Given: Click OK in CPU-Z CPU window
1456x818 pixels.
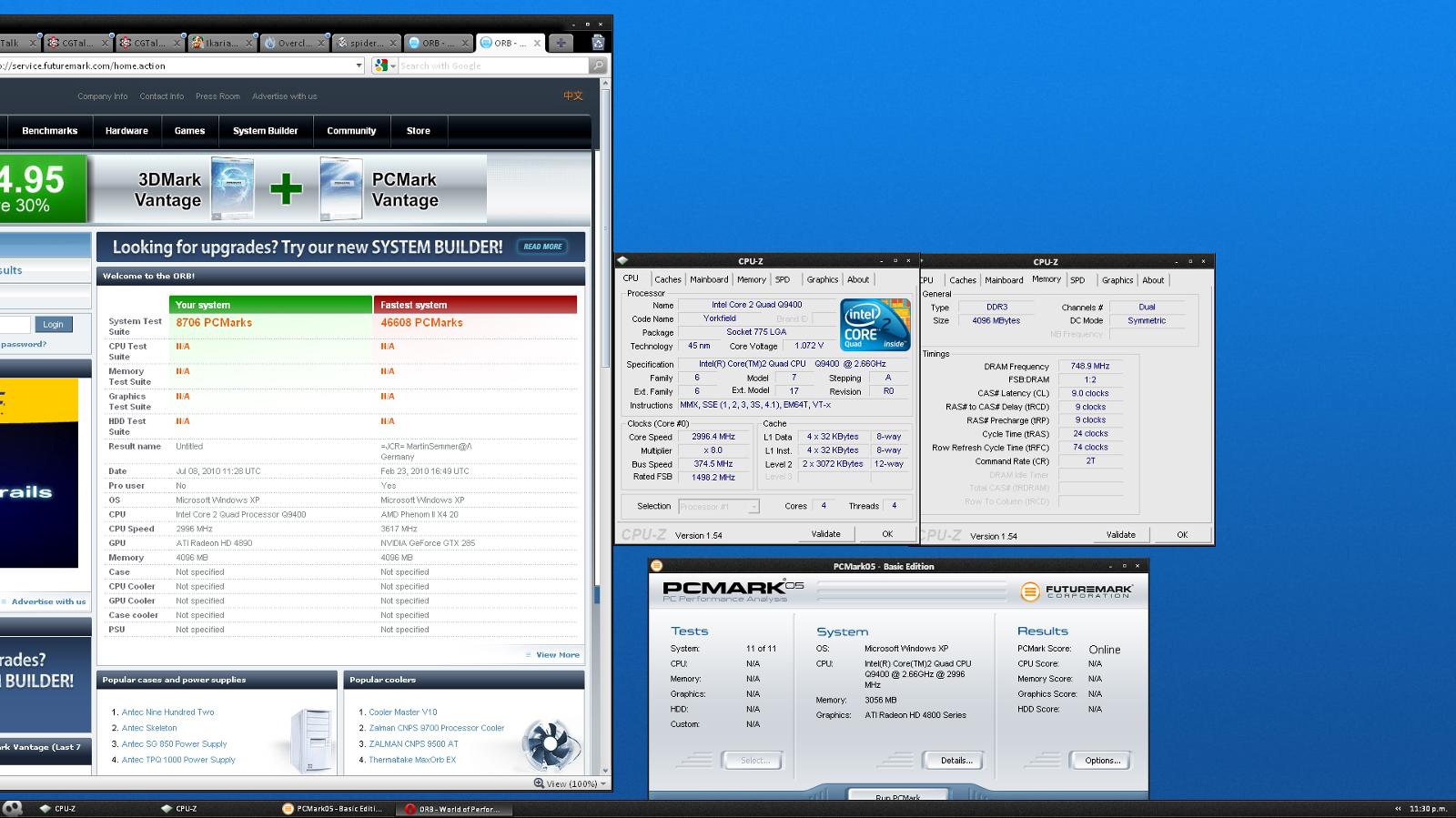Looking at the screenshot, I should tap(887, 534).
